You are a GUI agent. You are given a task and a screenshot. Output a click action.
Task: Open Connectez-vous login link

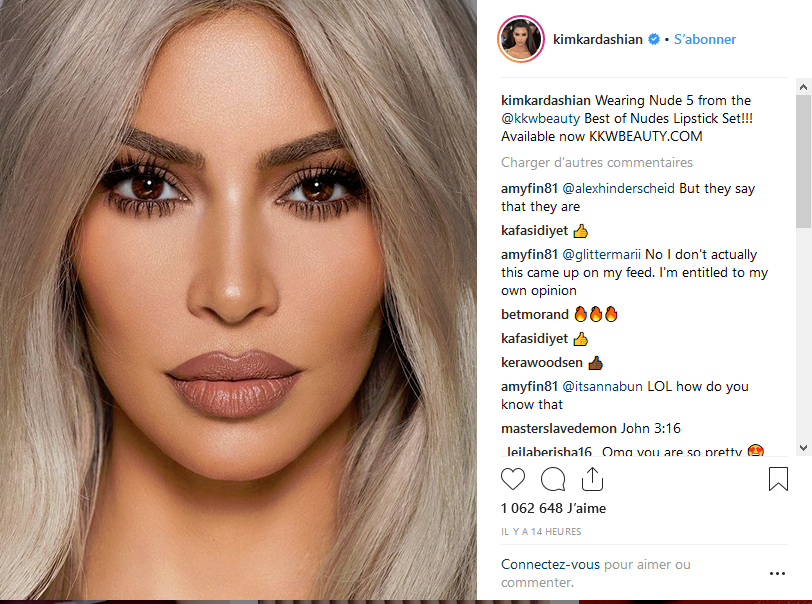pos(550,565)
